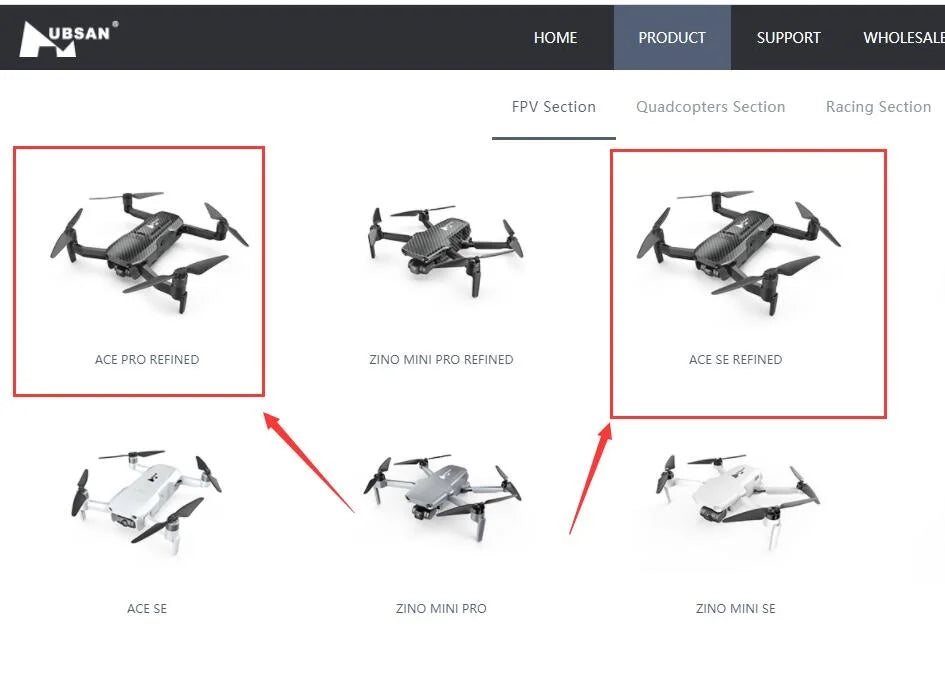This screenshot has width=945, height=693.
Task: Open the ACE SE REFINED drone image
Action: tap(739, 252)
